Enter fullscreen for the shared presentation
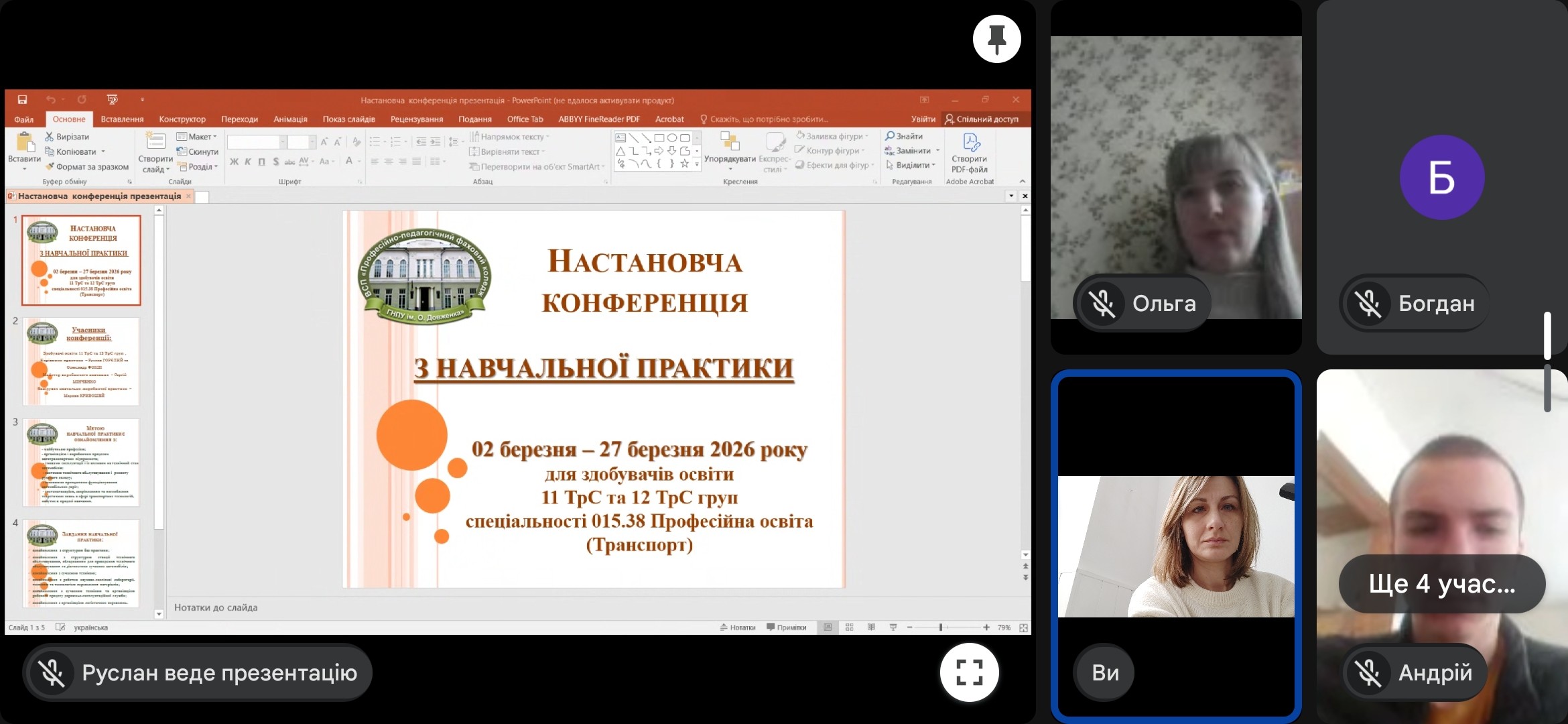Screen dimensions: 1568x724 pos(969,672)
